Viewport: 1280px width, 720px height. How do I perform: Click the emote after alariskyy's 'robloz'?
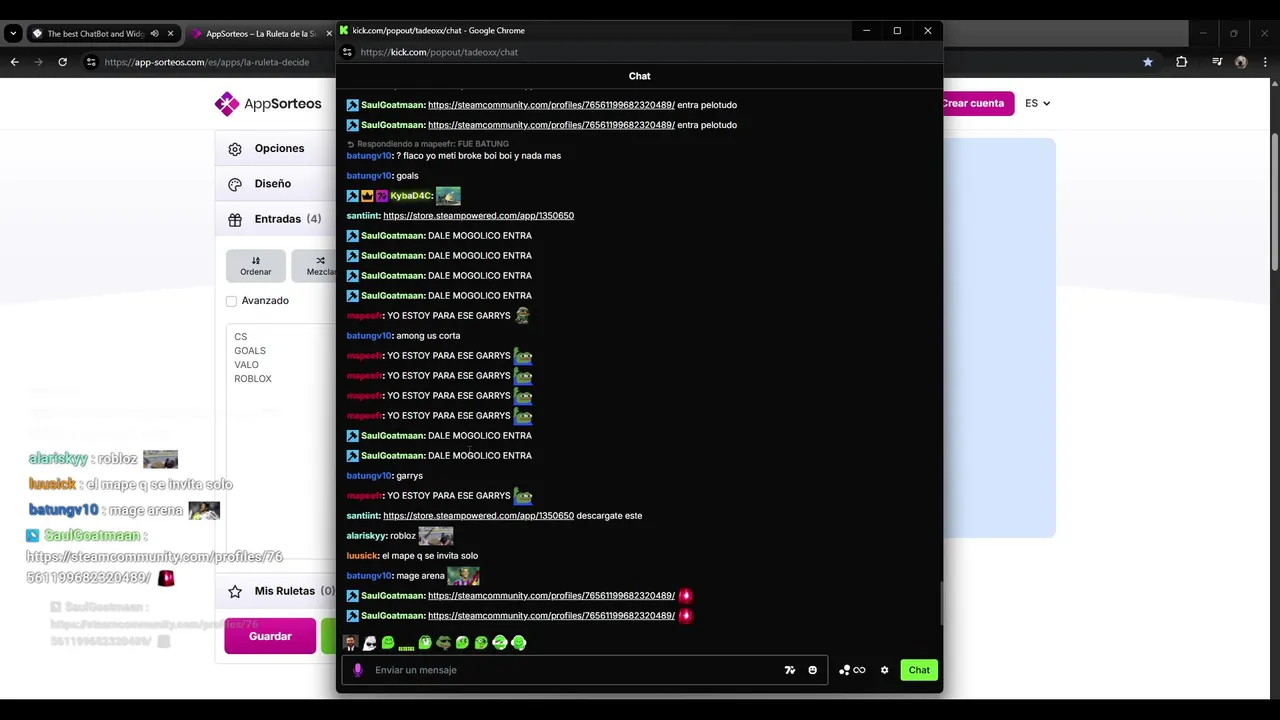(x=435, y=536)
